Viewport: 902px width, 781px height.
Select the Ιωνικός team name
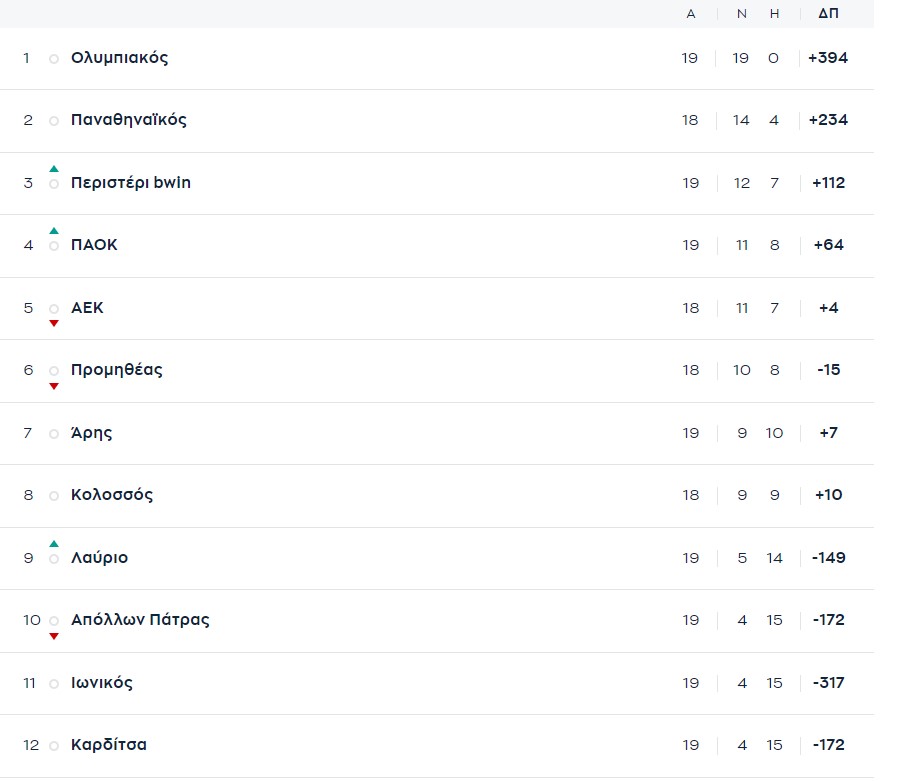(101, 683)
